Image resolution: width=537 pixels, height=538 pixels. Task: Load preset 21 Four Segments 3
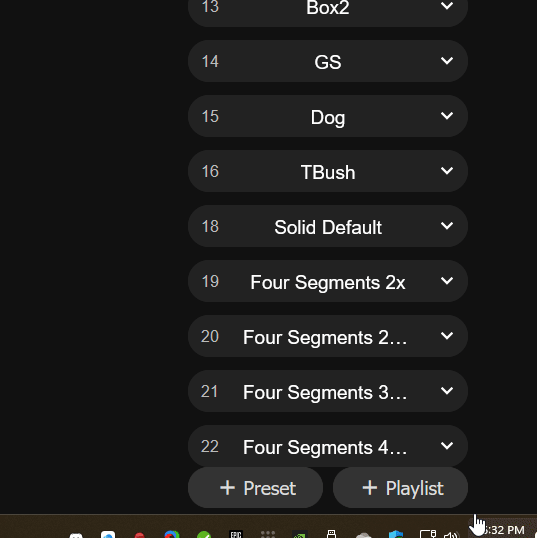328,391
